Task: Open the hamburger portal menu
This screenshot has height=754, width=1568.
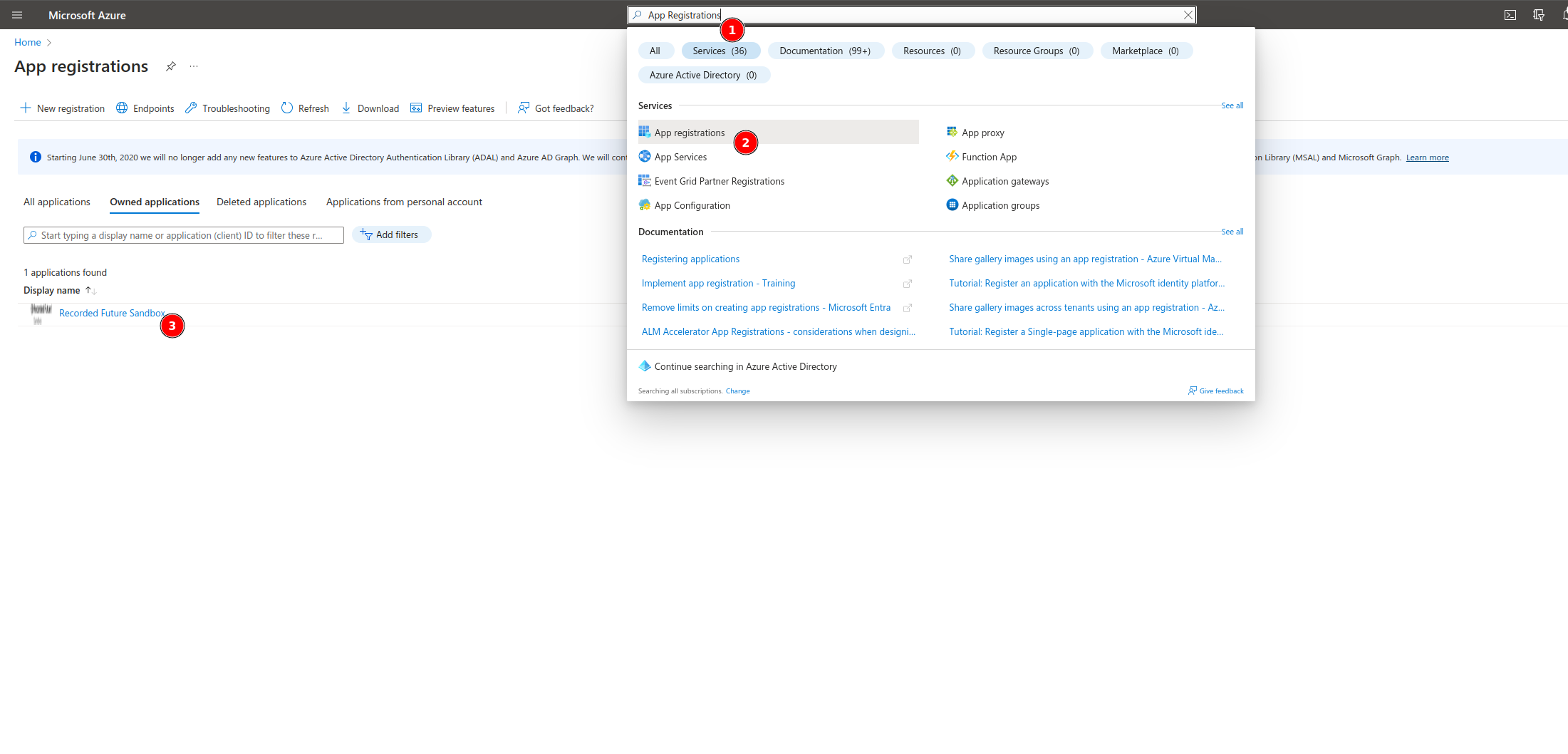Action: point(17,15)
